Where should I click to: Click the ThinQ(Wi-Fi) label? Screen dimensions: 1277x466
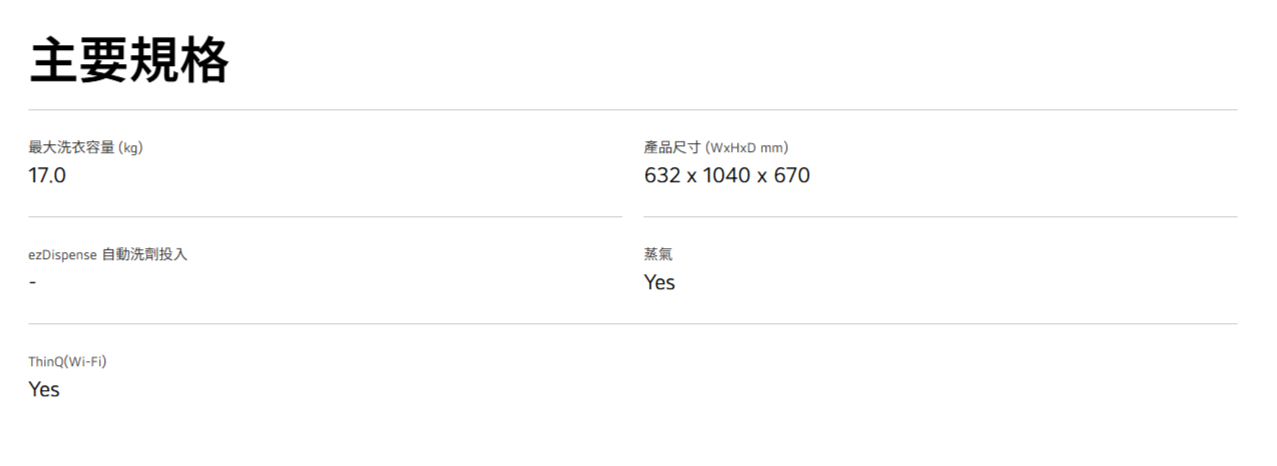tap(67, 362)
